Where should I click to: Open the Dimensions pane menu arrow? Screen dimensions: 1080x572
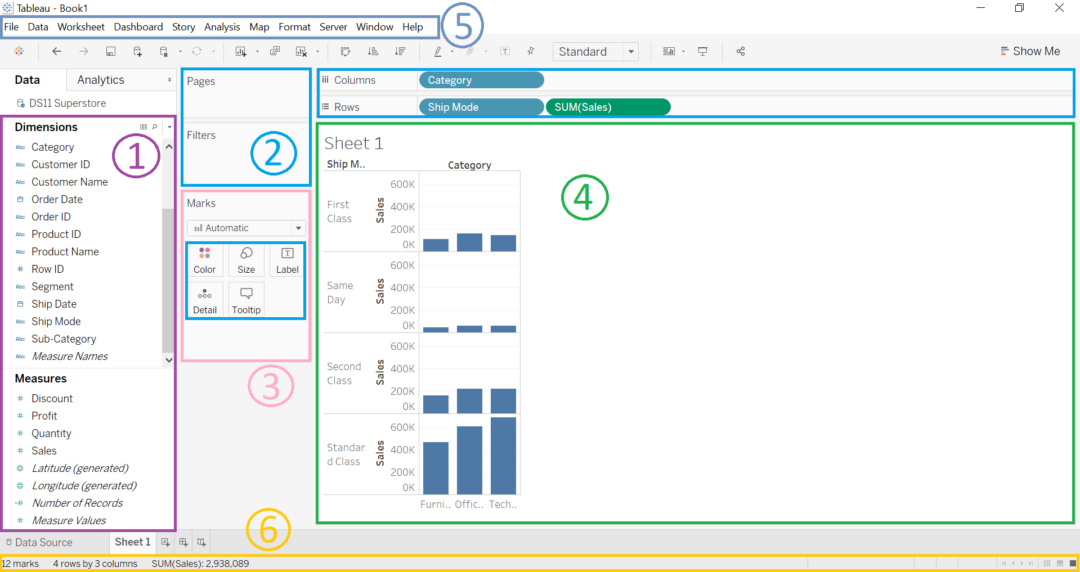169,127
